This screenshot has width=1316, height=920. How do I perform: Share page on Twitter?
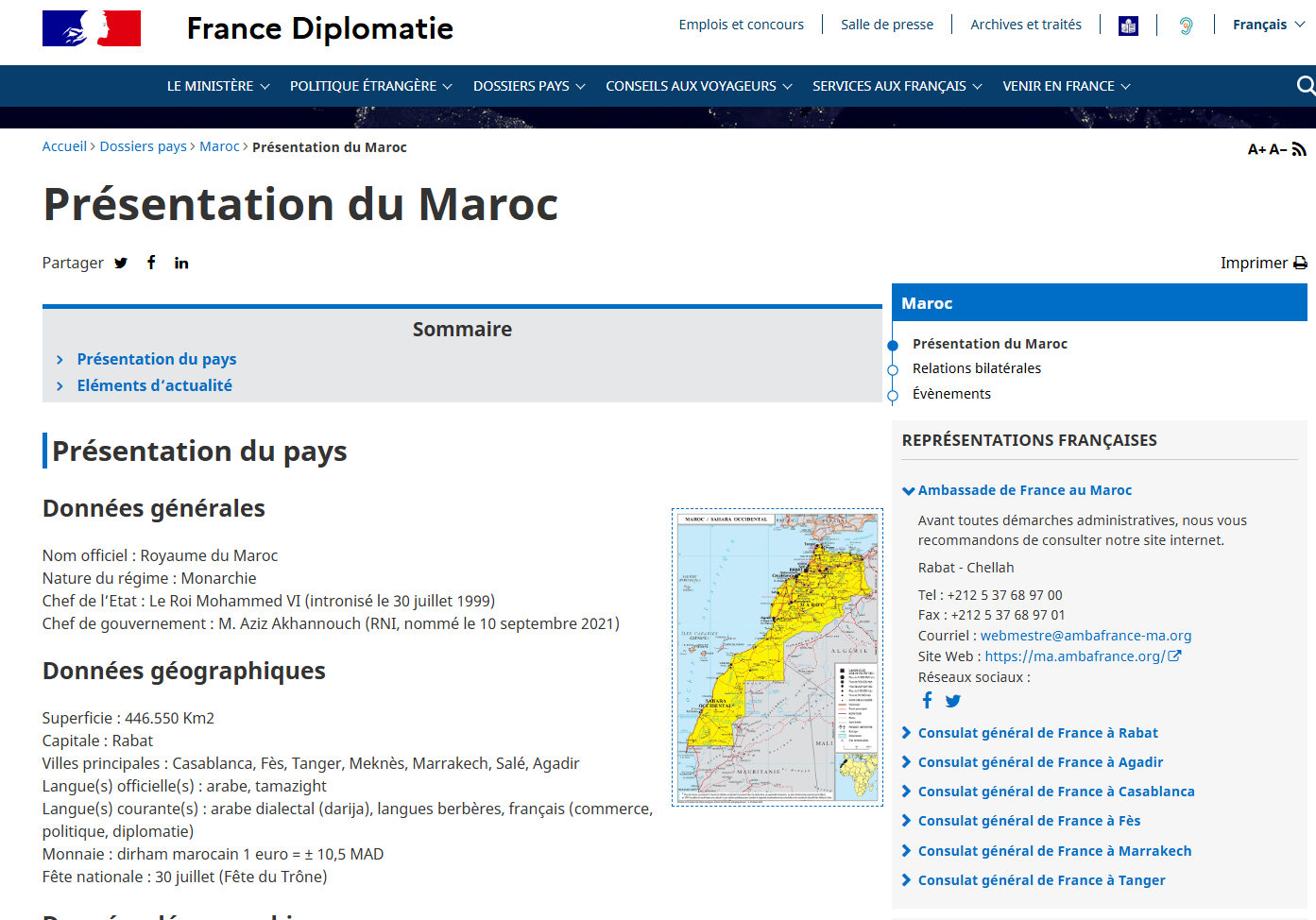(x=121, y=264)
